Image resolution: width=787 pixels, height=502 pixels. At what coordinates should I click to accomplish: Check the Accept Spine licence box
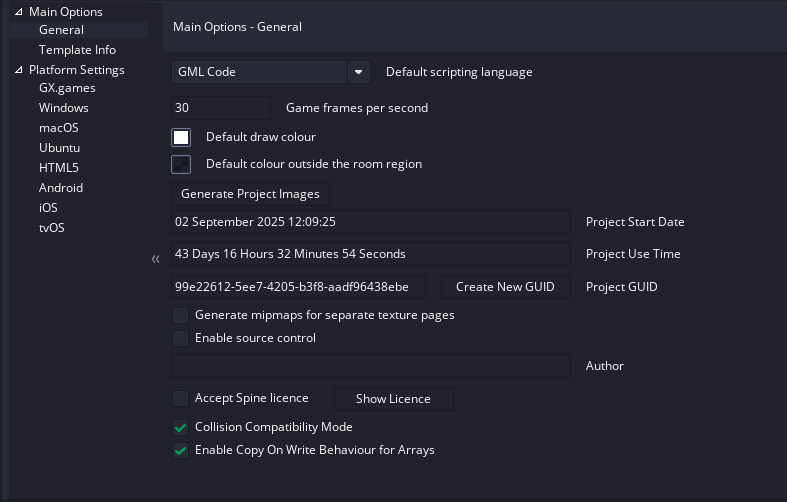[x=180, y=398]
